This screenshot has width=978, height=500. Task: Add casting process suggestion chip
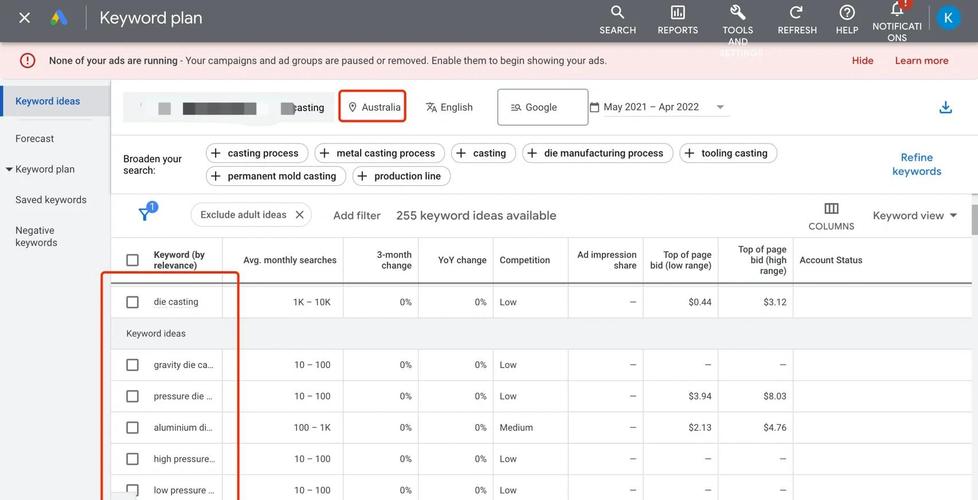(257, 153)
